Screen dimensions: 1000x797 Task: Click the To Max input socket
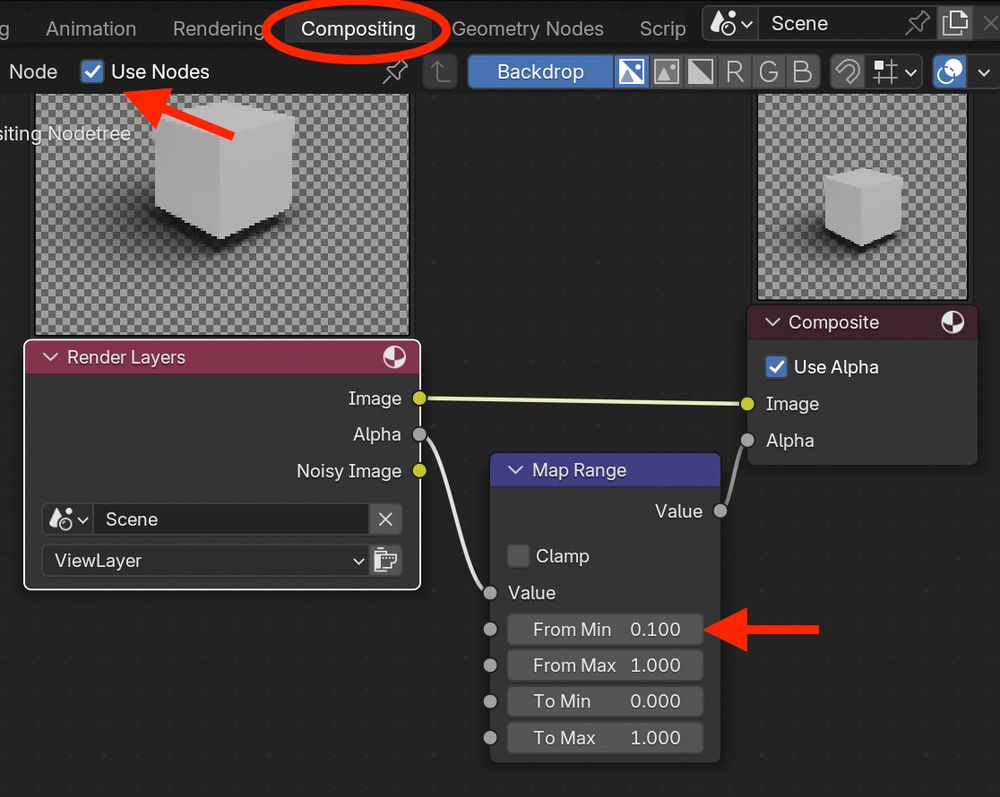pyautogui.click(x=490, y=738)
